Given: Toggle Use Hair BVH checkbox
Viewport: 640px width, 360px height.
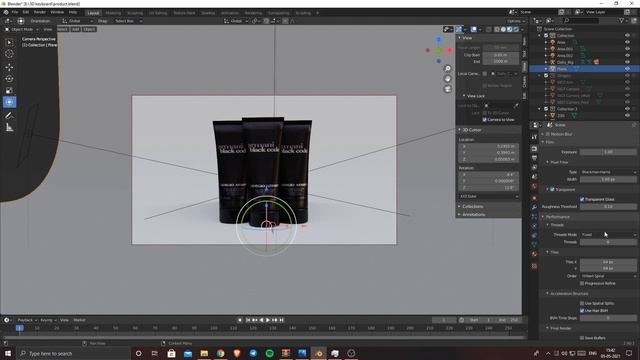Looking at the screenshot, I should [582, 311].
